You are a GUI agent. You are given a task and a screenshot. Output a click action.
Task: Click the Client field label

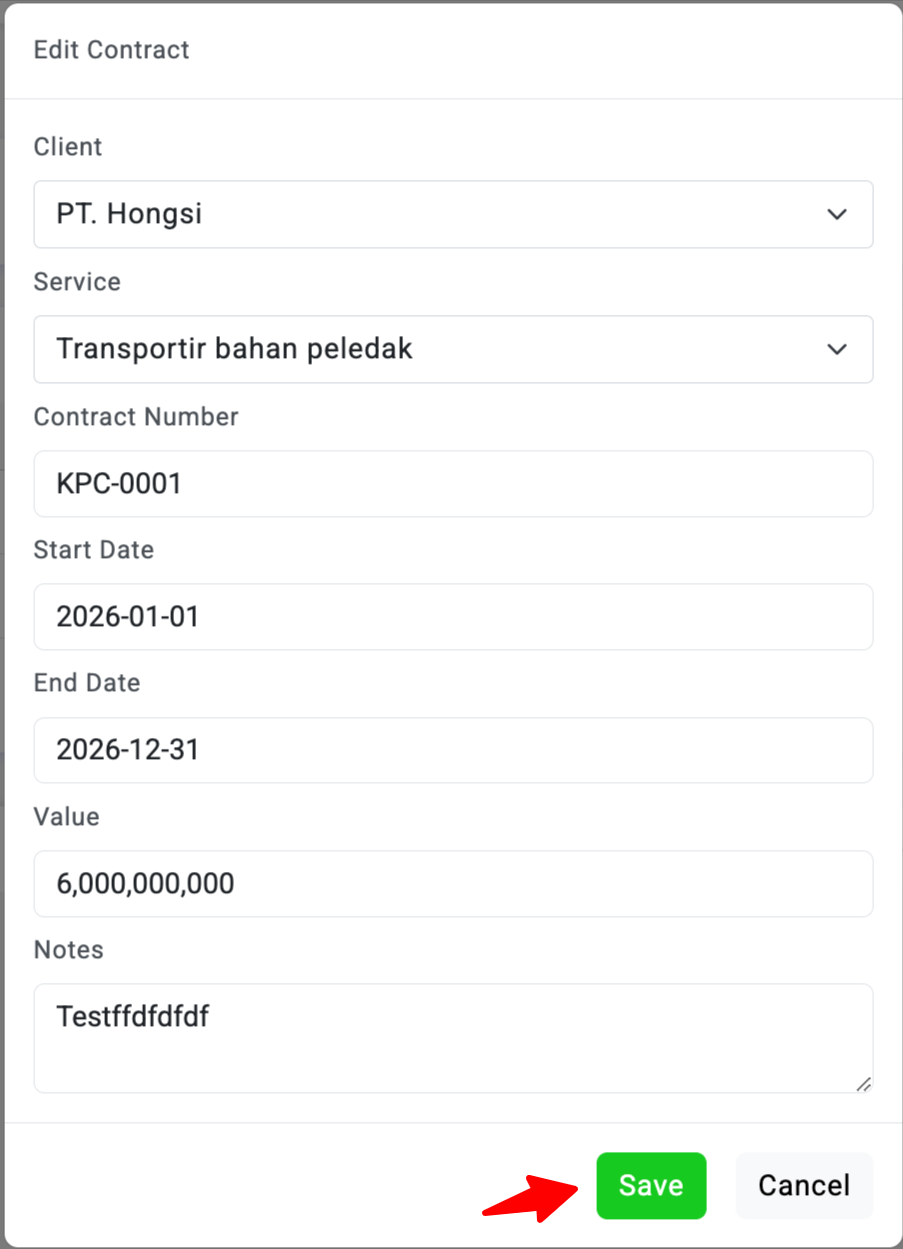pos(68,147)
